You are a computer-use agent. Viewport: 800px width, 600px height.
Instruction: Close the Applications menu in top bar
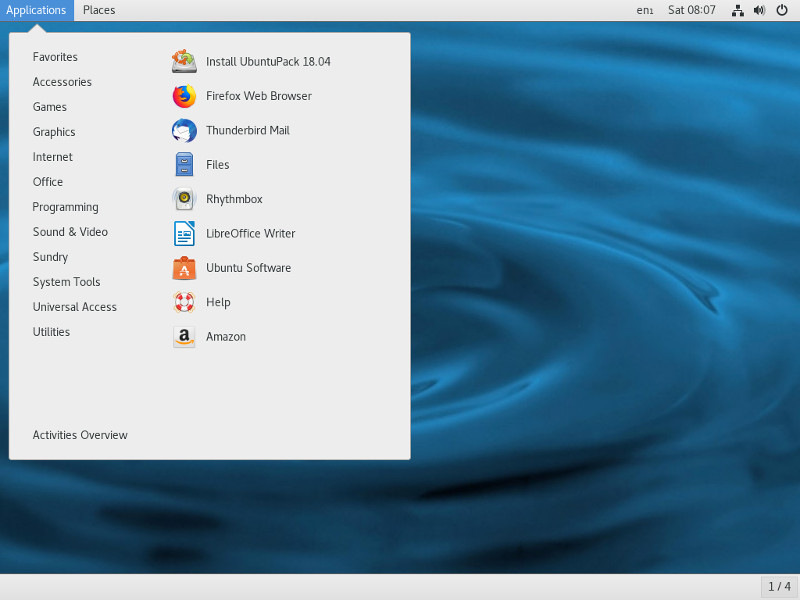pos(36,10)
